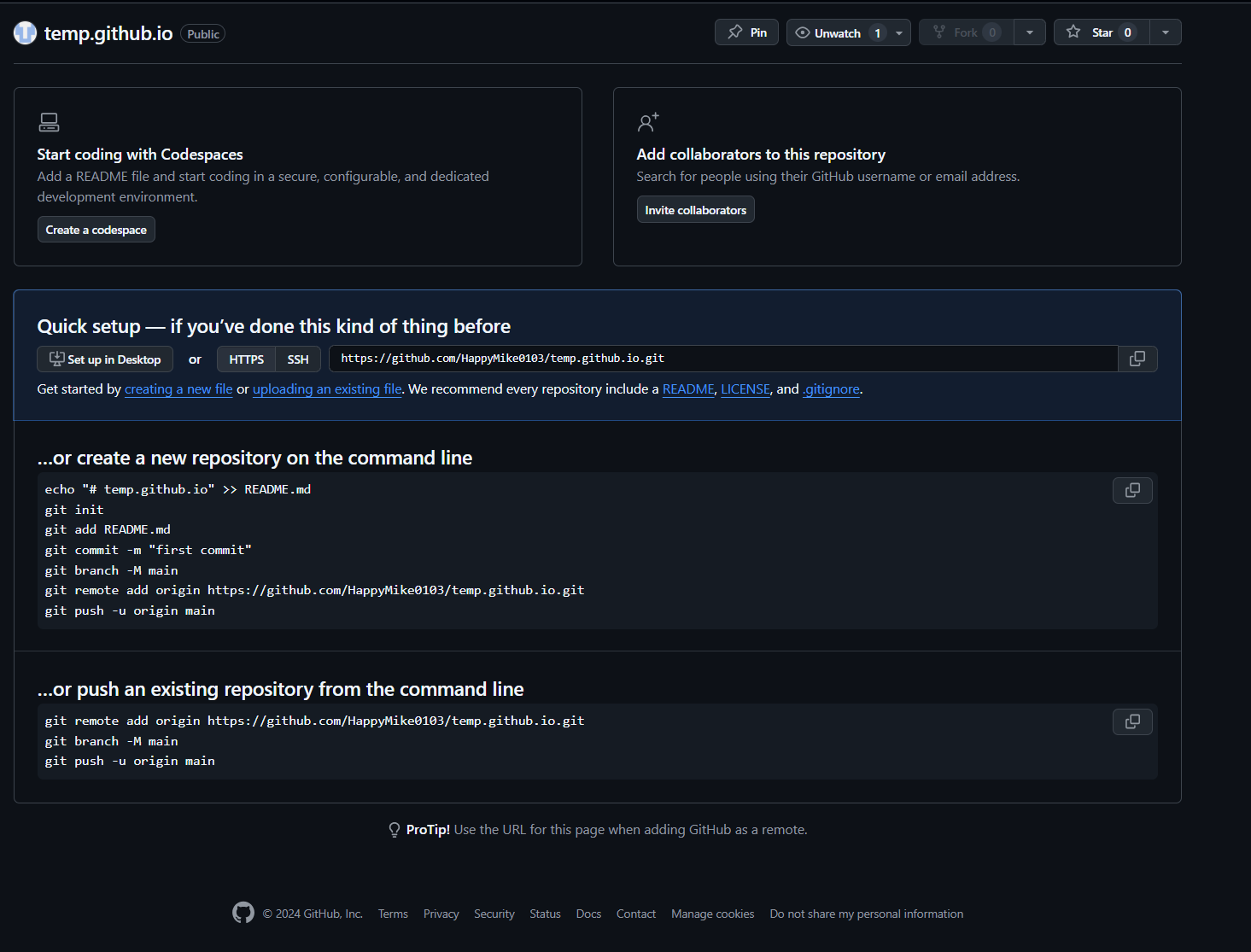Click the Public visibility badge
This screenshot has width=1251, height=952.
203,34
